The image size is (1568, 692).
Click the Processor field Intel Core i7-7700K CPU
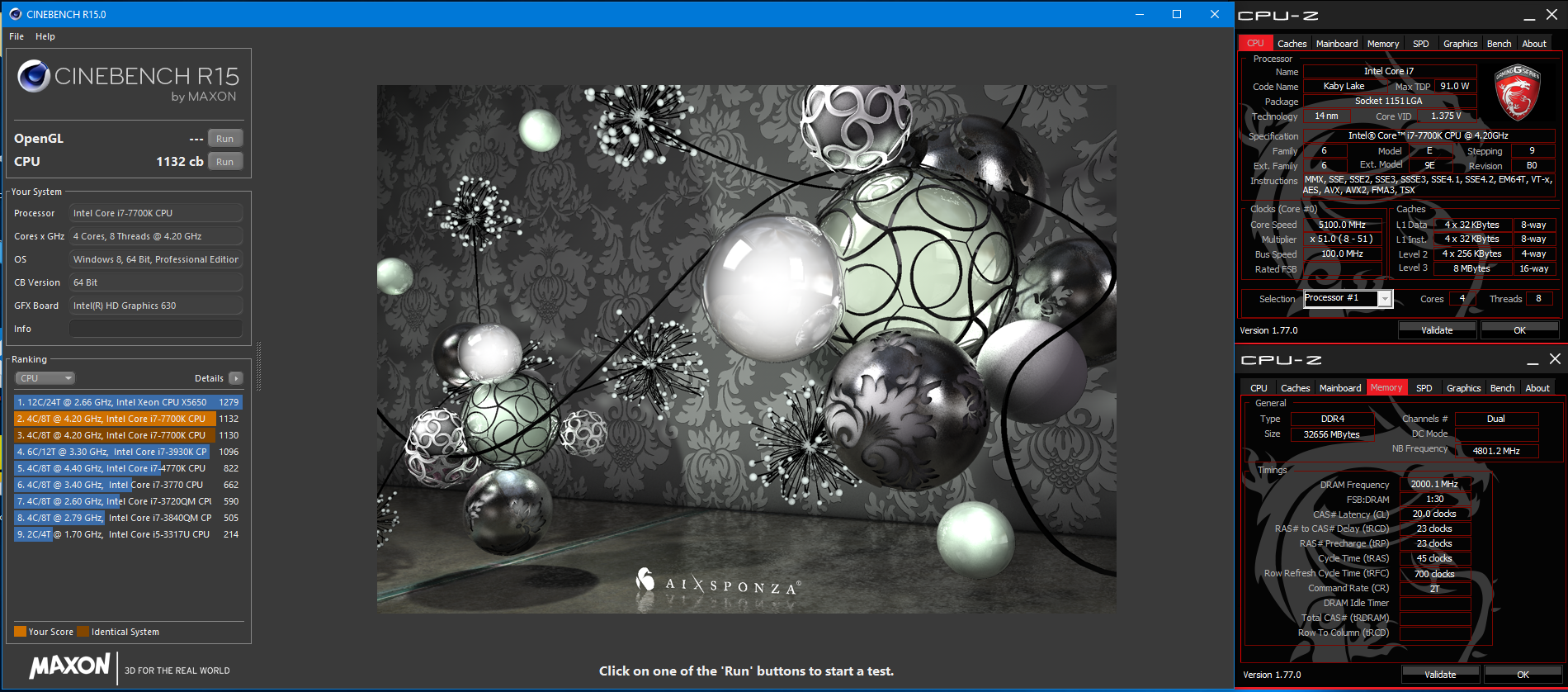pos(156,213)
